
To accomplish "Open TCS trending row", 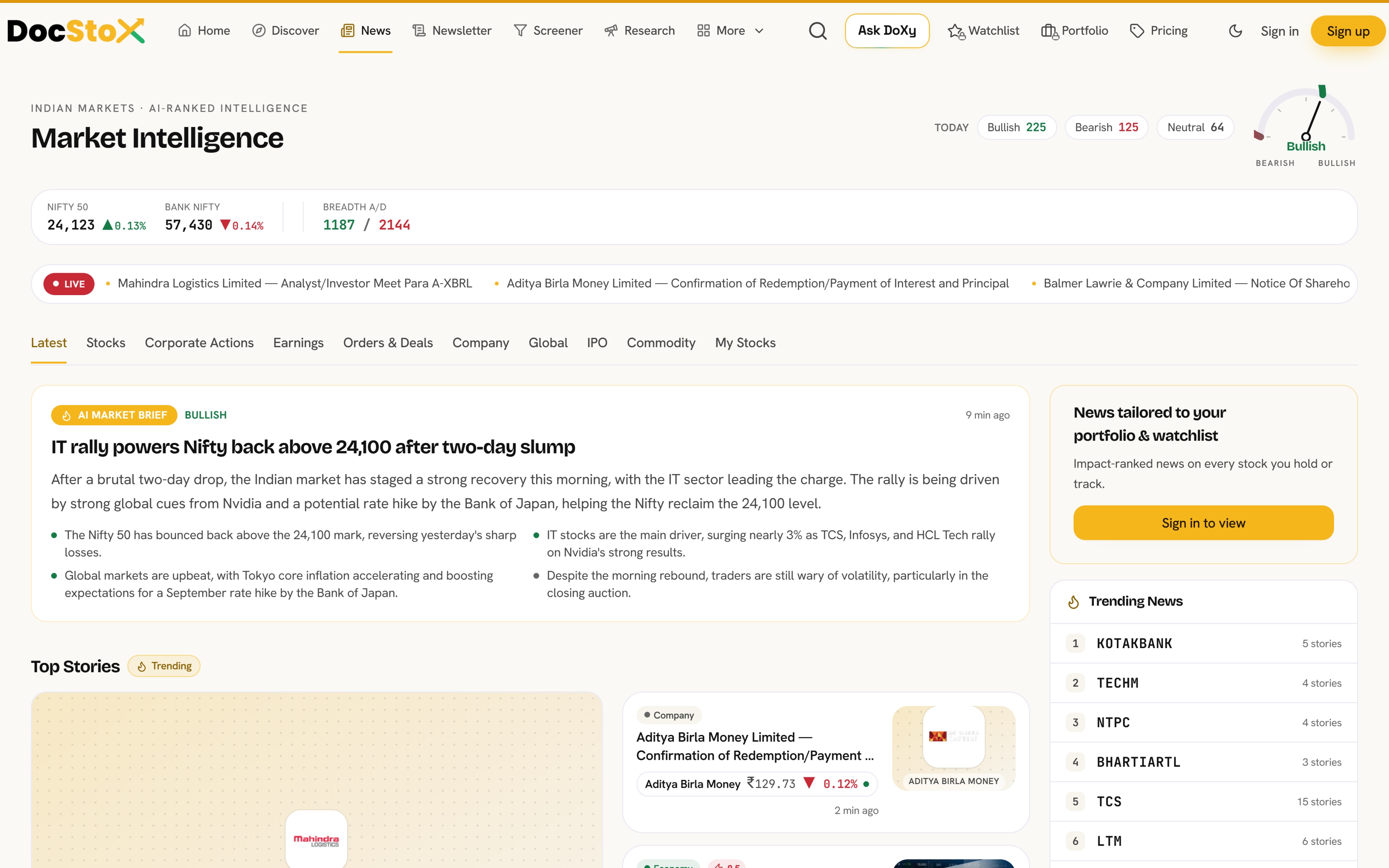I will point(1203,802).
